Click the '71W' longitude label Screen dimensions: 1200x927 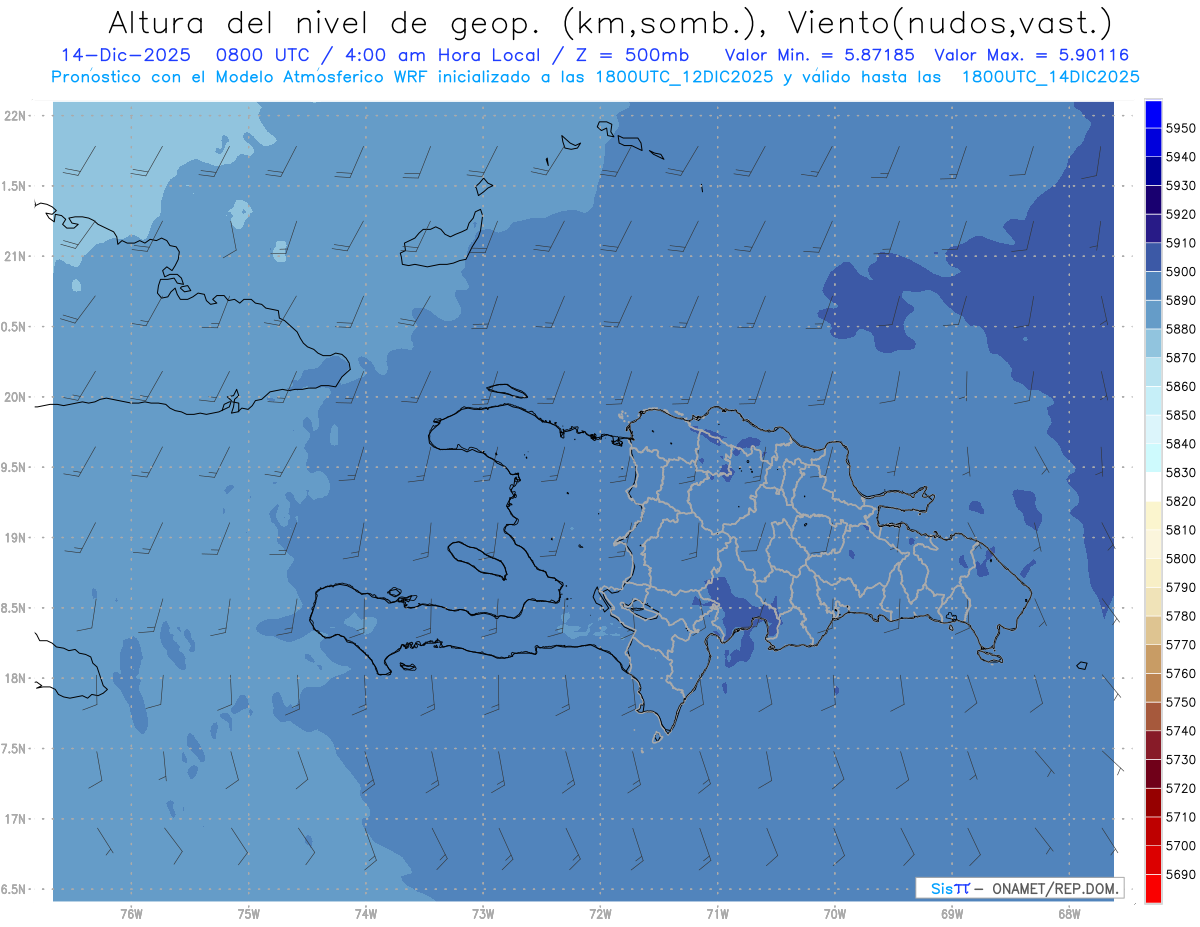[x=717, y=913]
